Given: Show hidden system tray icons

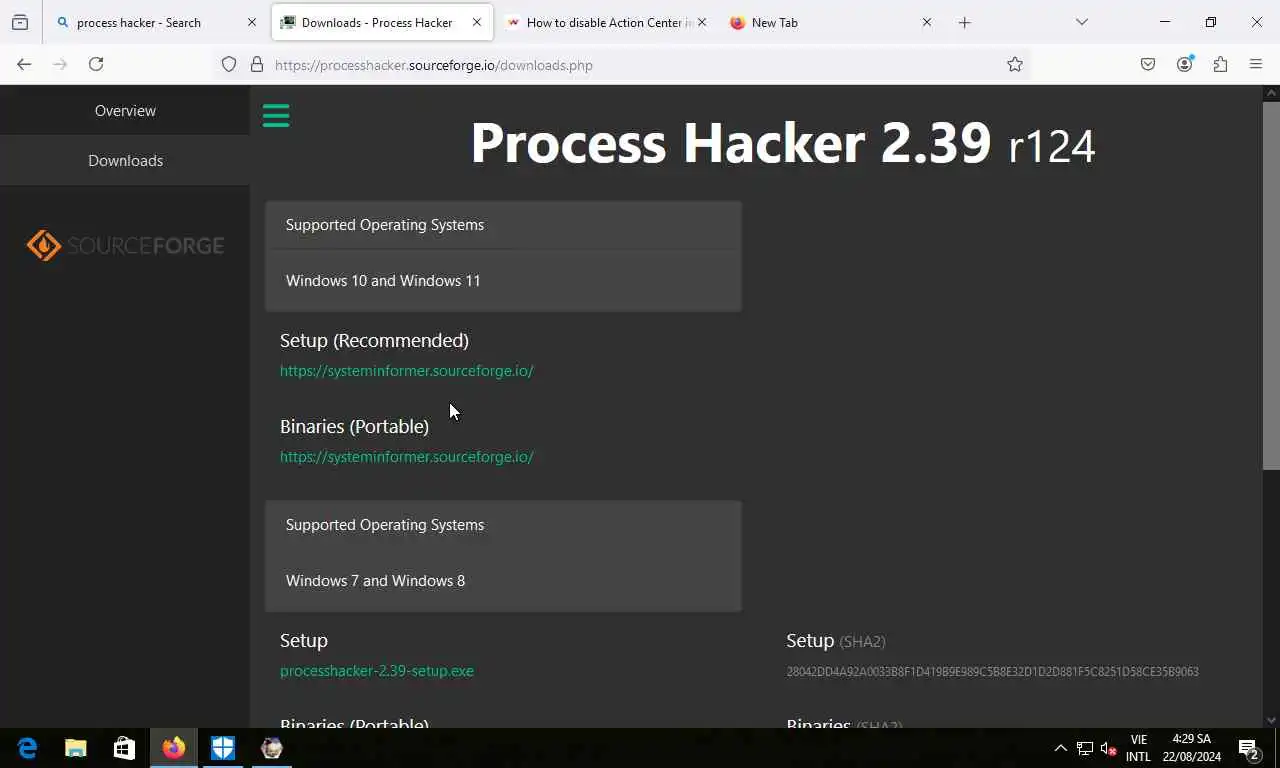Looking at the screenshot, I should tap(1061, 748).
